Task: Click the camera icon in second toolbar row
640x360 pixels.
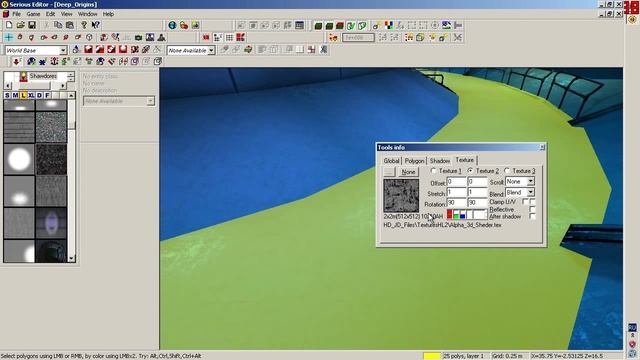Action: point(138,38)
